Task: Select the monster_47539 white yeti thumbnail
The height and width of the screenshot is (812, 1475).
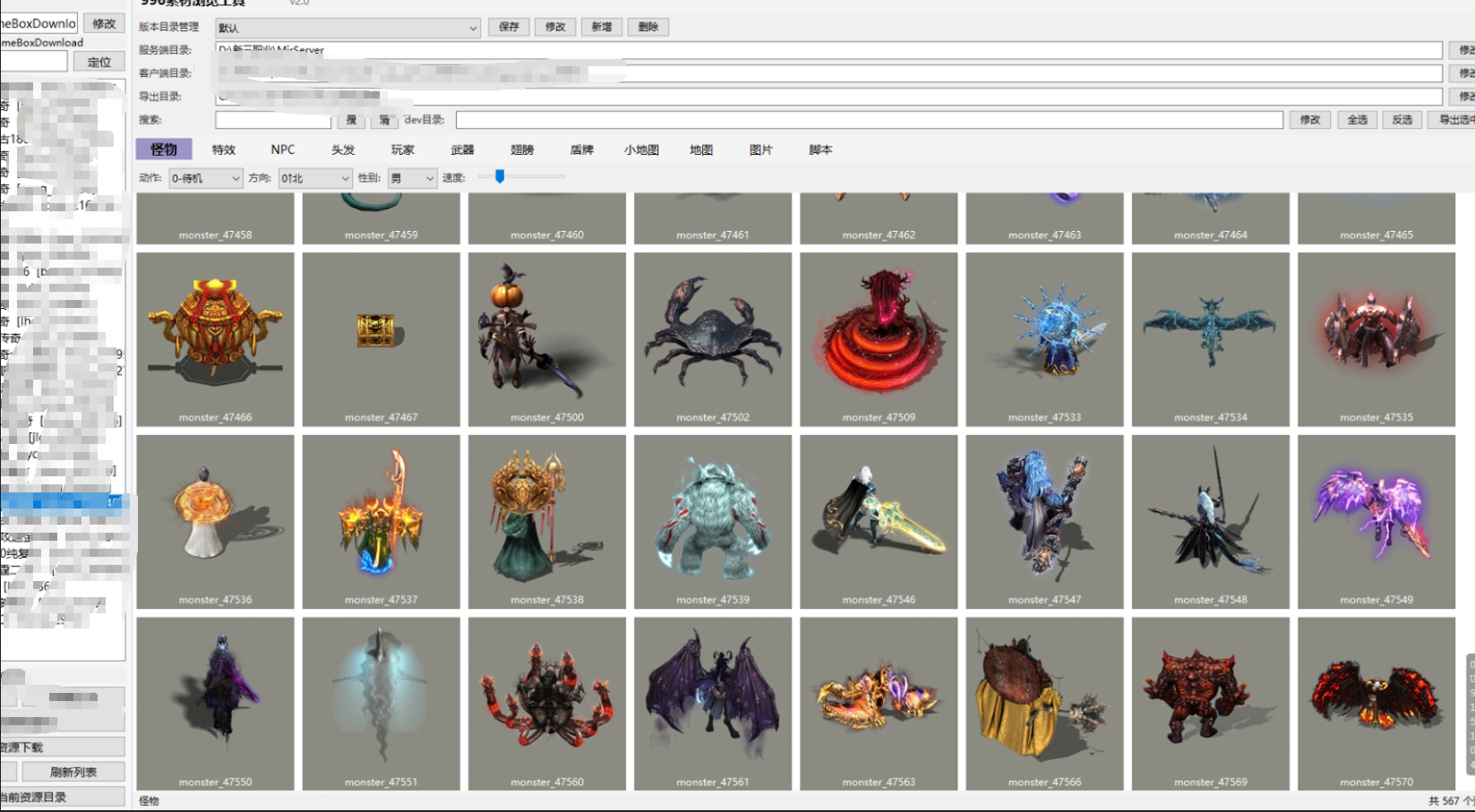Action: (713, 522)
